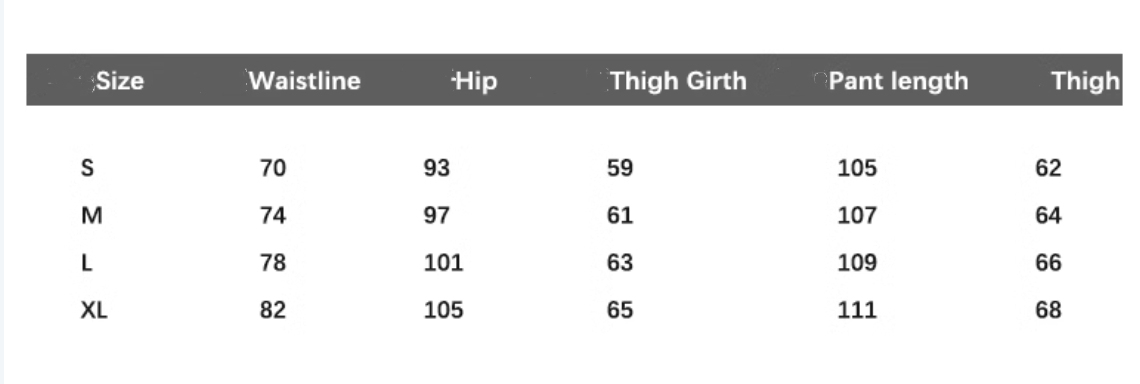Select pant length value 111

click(x=857, y=311)
